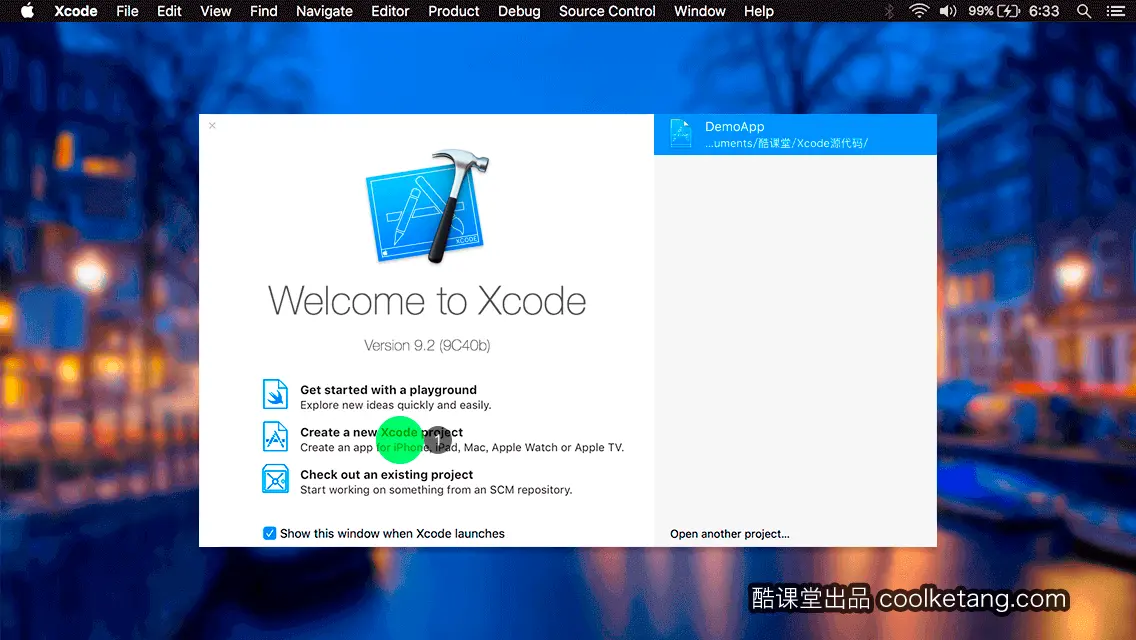Open Notification Center list icon
Viewport: 1136px width, 640px height.
pyautogui.click(x=1116, y=11)
